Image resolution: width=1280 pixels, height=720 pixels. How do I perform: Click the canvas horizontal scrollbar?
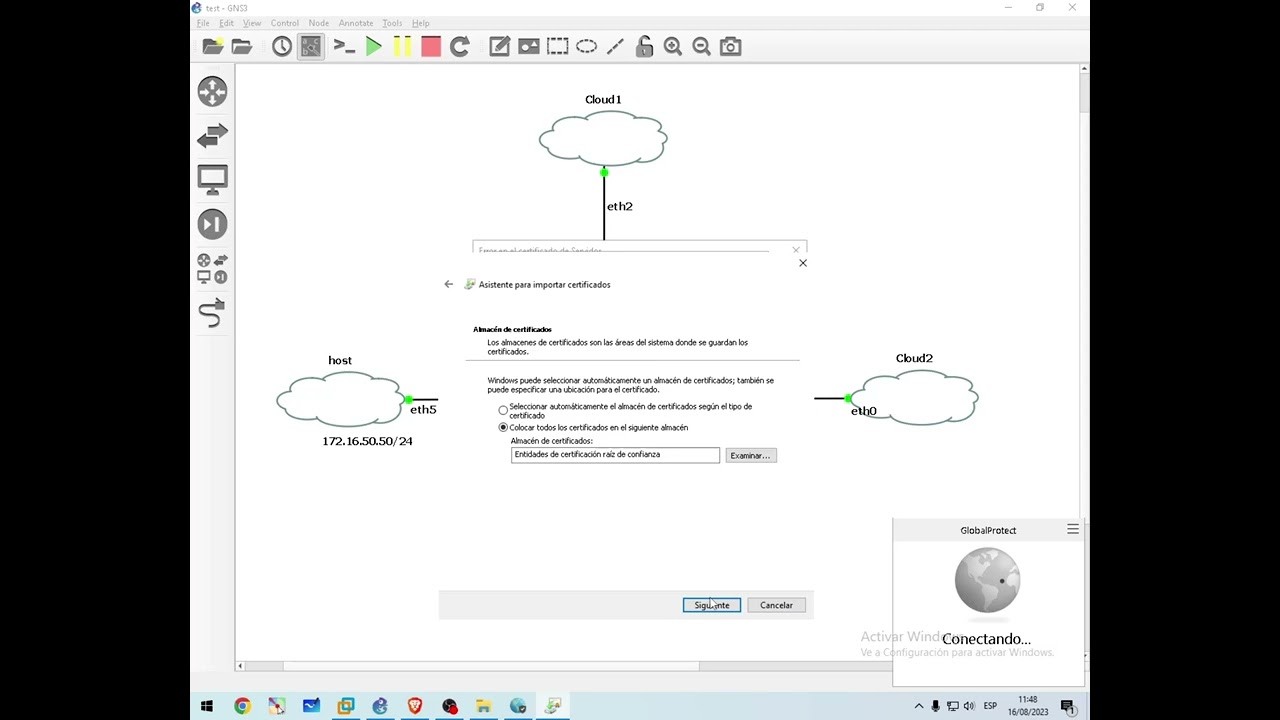[x=491, y=666]
